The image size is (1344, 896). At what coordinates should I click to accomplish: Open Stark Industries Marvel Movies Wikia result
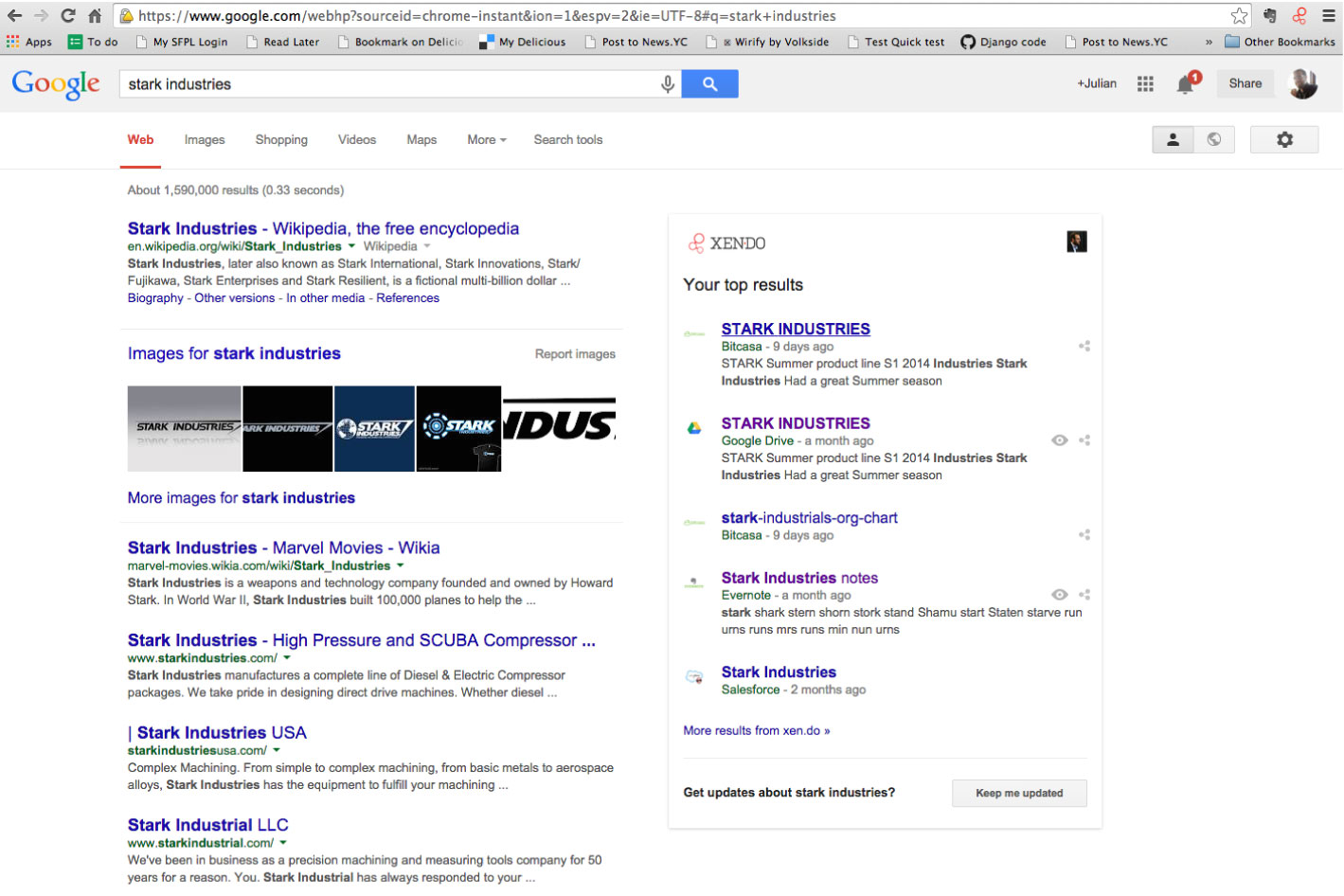pos(284,547)
